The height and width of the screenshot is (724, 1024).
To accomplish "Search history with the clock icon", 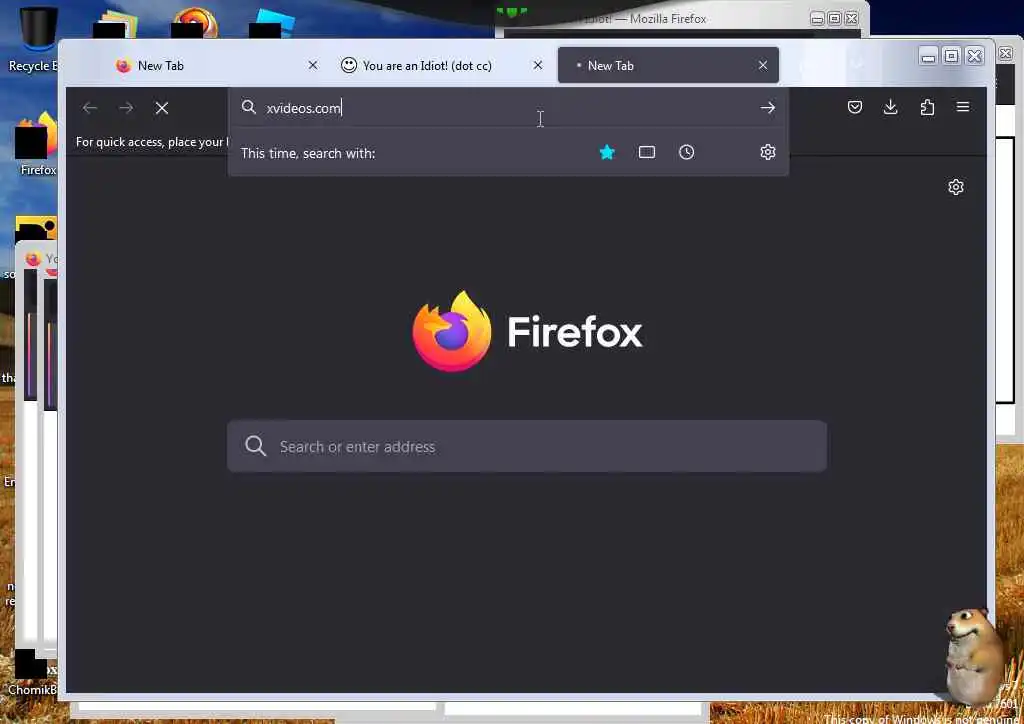I will (686, 152).
